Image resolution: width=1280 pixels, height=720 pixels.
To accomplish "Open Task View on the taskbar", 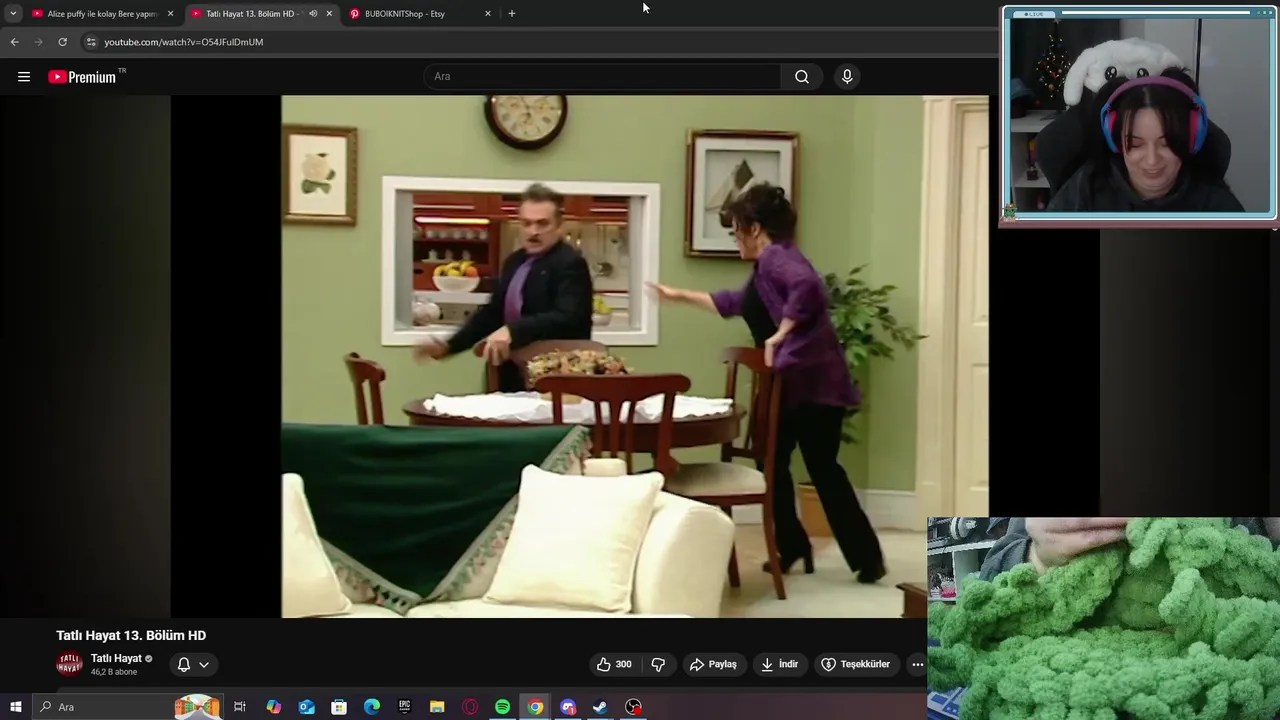I will (240, 707).
